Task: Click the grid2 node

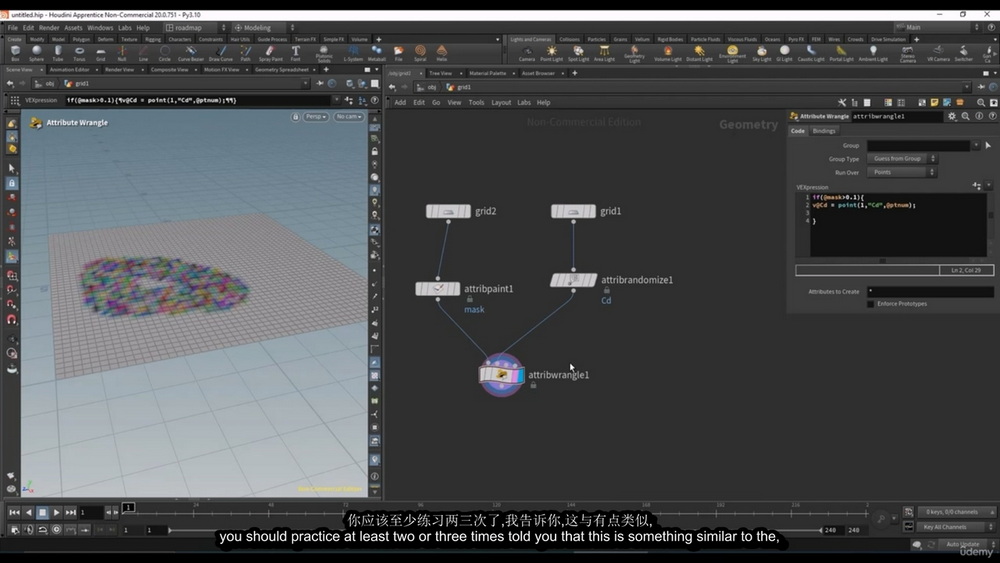Action: [x=448, y=211]
